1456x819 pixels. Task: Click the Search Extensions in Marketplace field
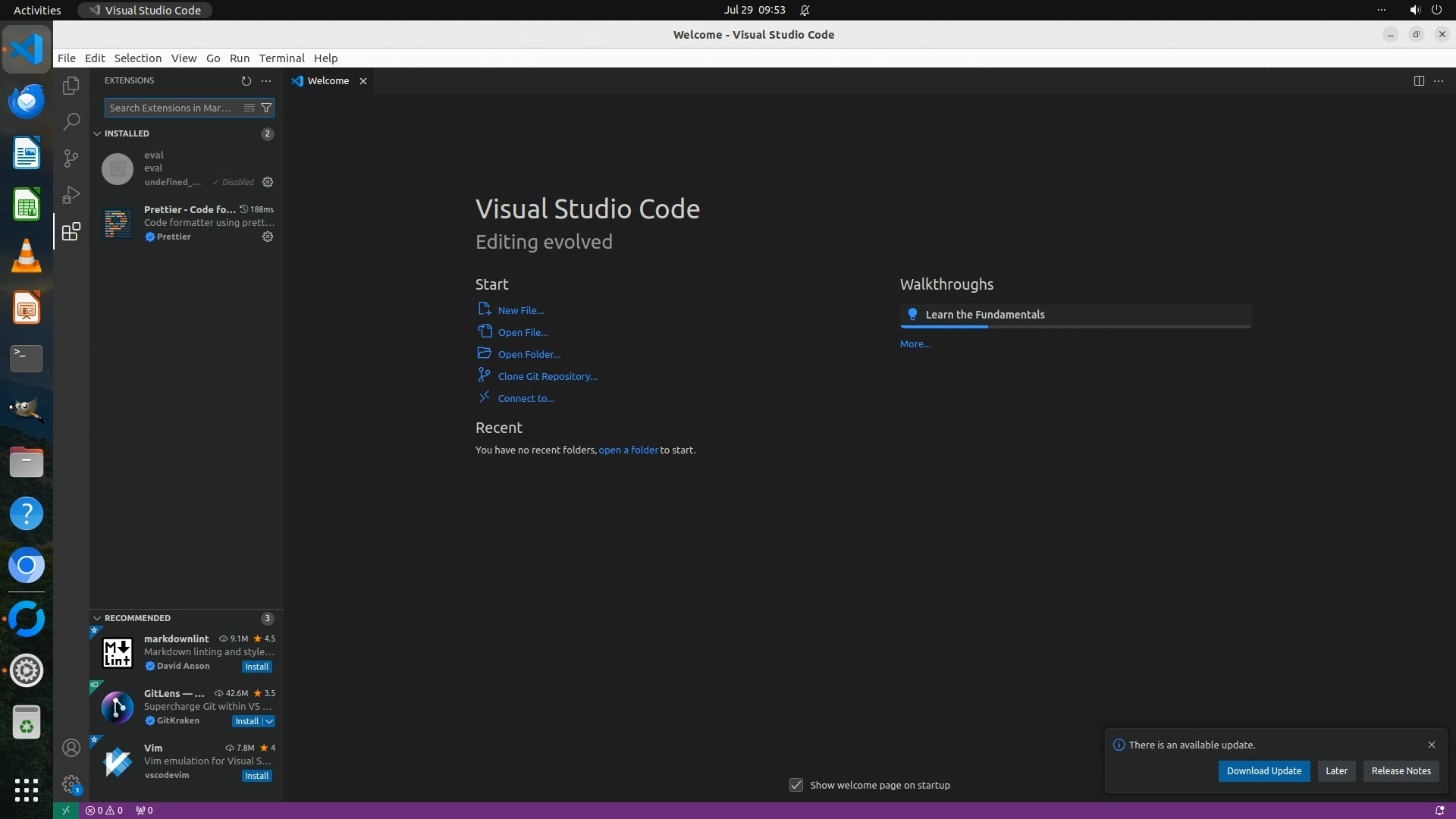pos(171,108)
